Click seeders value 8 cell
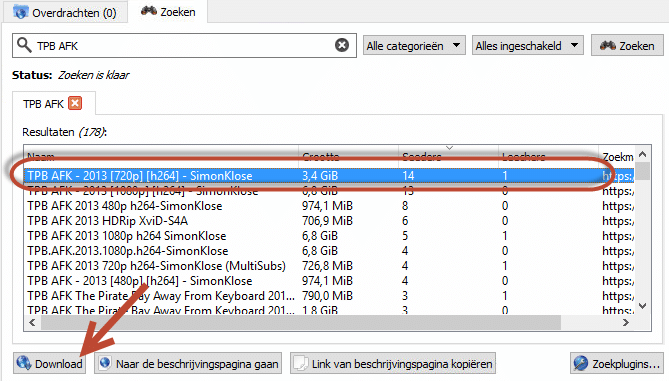669x381 pixels. [405, 206]
